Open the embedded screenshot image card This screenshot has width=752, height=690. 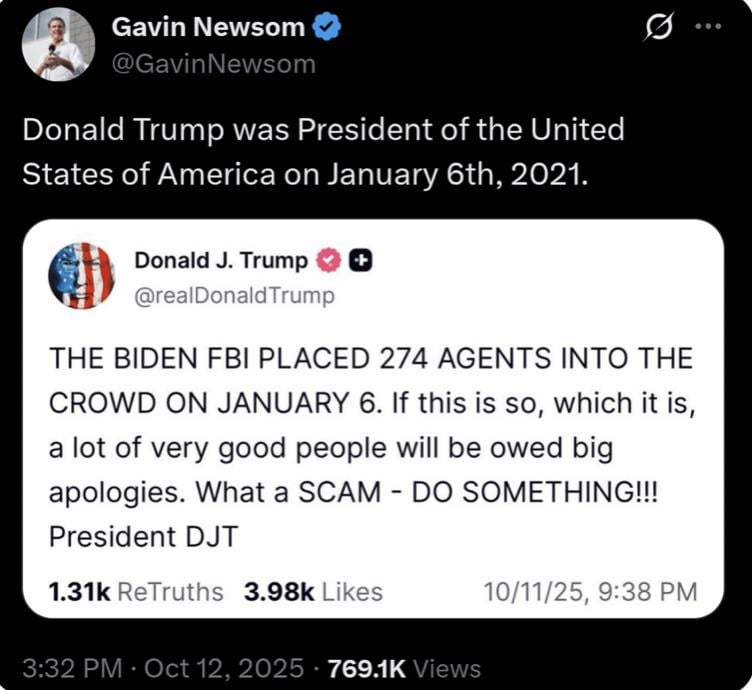coord(373,419)
